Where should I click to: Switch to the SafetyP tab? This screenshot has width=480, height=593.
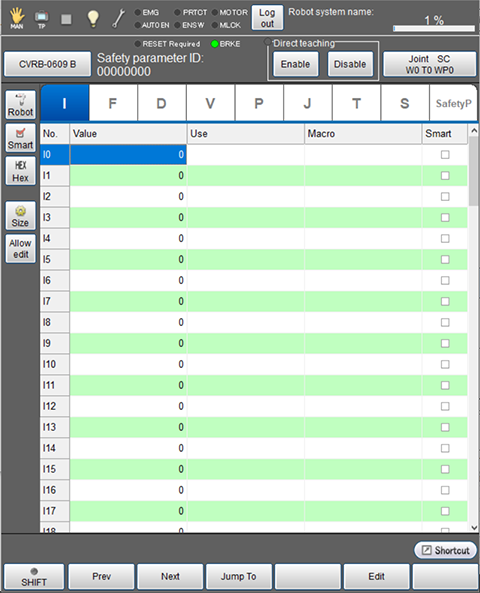click(453, 103)
